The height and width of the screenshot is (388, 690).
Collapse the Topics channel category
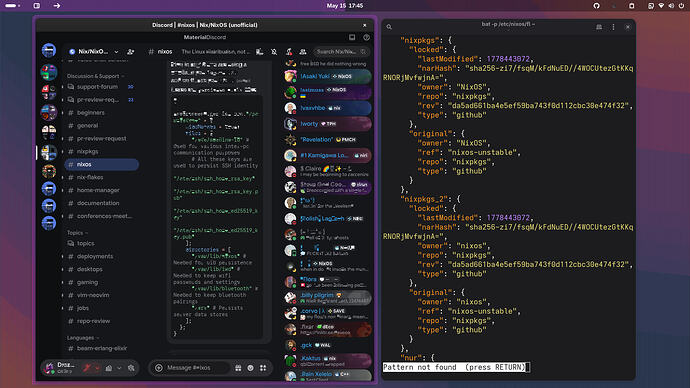pos(77,233)
